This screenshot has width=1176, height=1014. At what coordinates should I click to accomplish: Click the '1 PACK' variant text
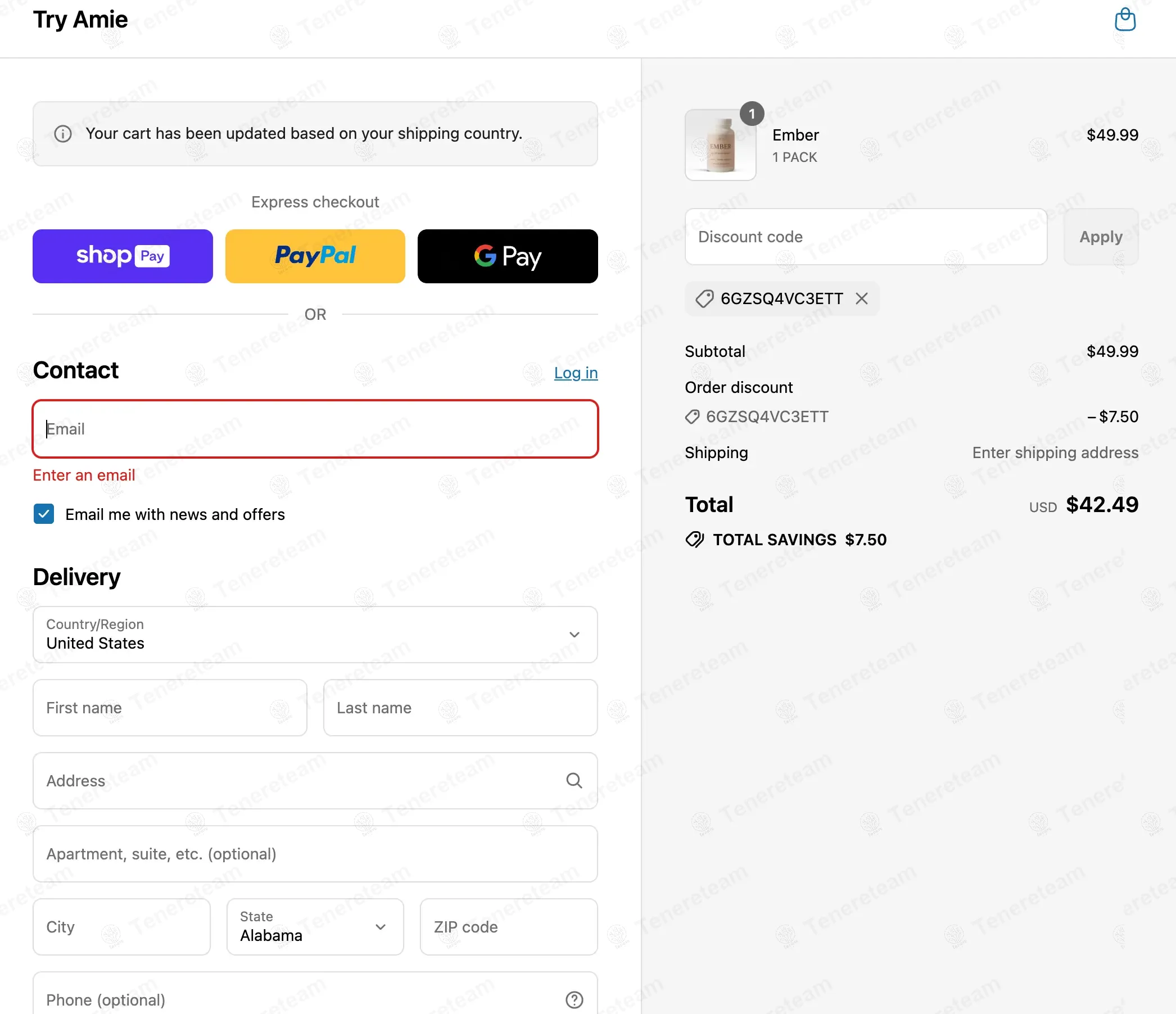[794, 157]
